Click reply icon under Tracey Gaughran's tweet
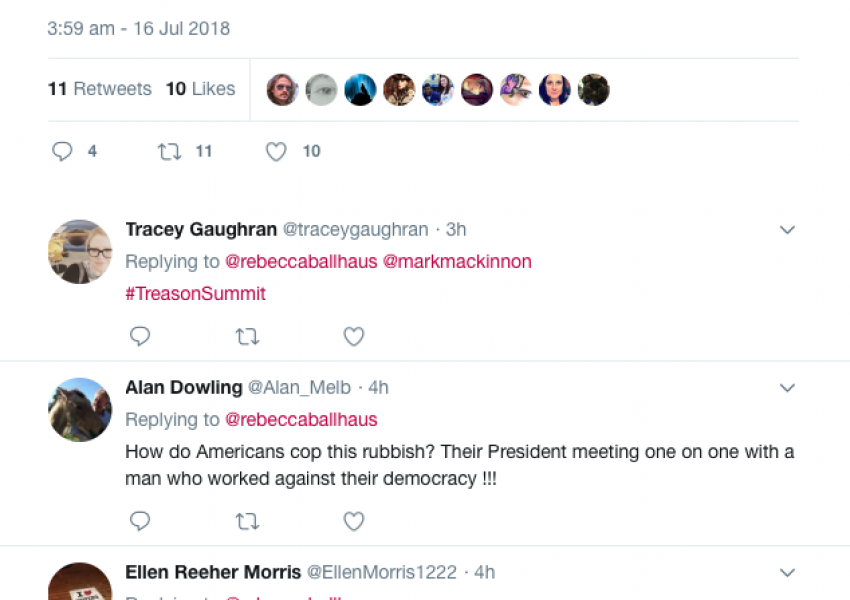 click(x=140, y=336)
